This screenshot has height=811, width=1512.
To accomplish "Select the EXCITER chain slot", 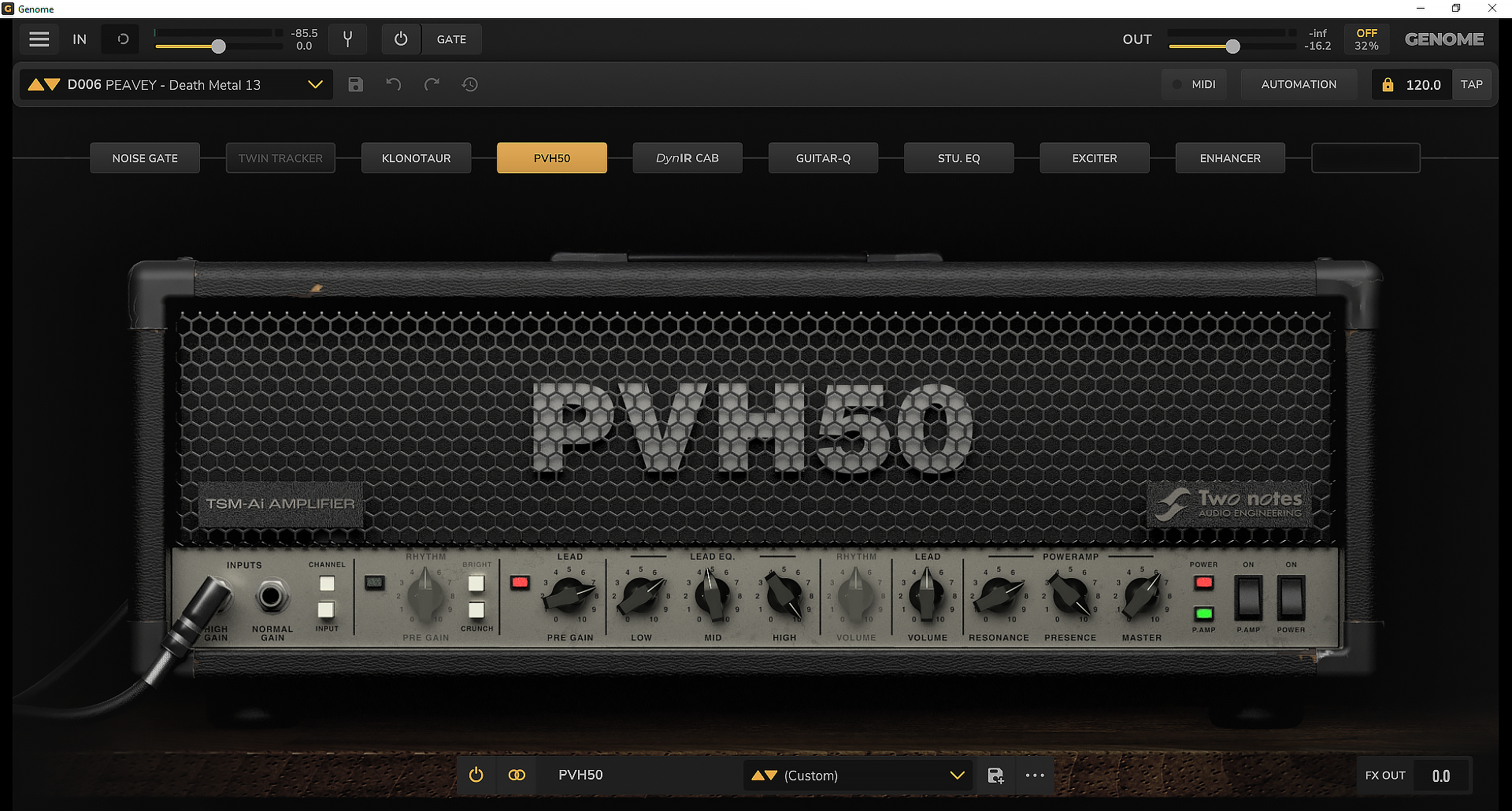I will (x=1095, y=158).
